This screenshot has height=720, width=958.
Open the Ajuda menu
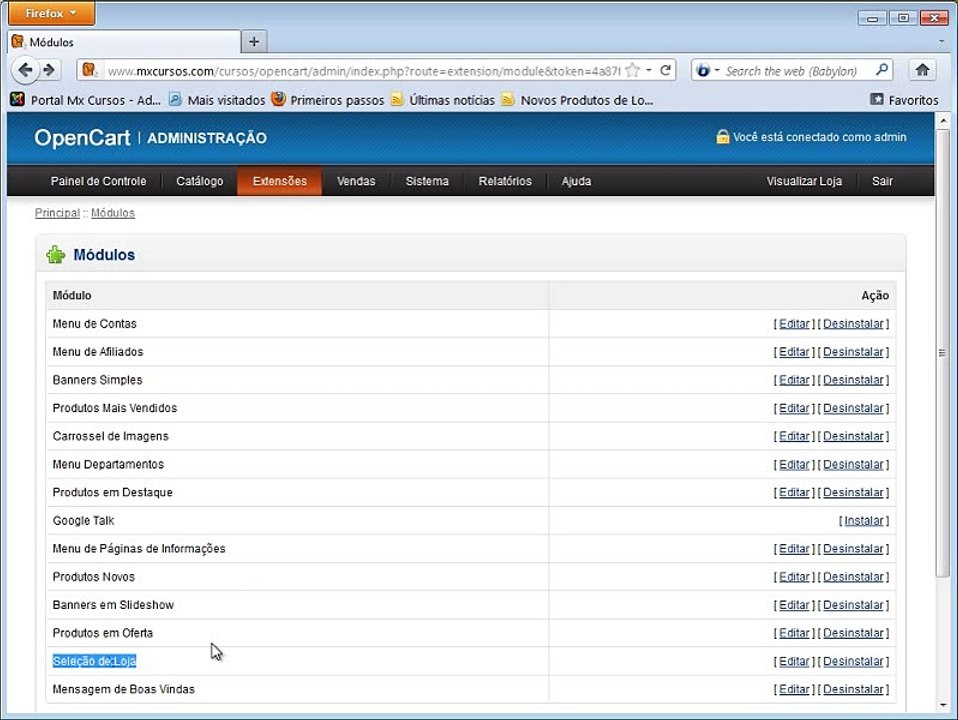point(576,181)
